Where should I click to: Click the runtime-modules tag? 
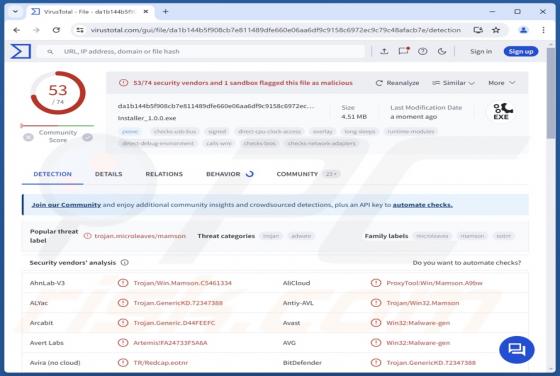[x=411, y=132]
